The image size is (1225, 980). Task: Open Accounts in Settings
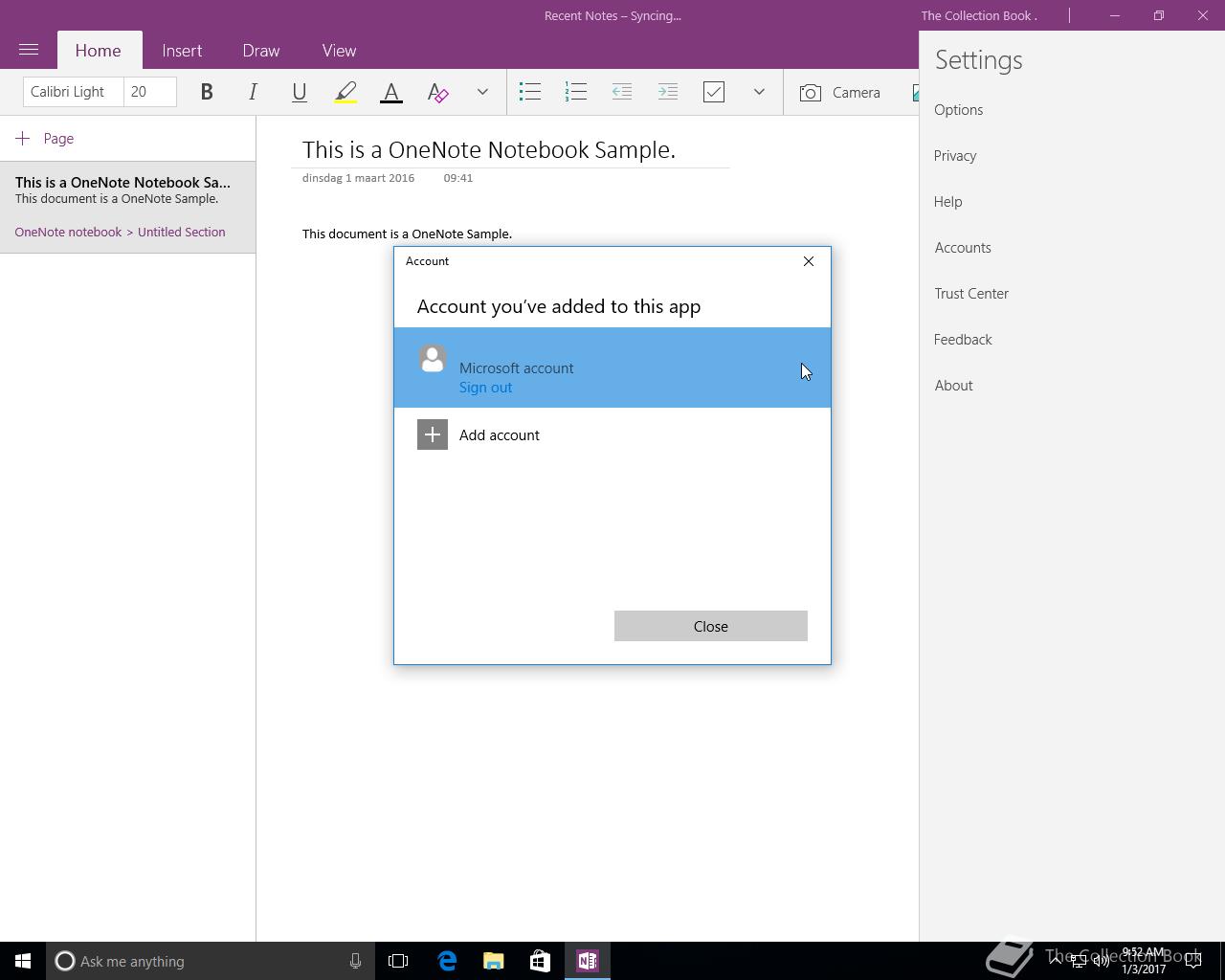pos(963,248)
